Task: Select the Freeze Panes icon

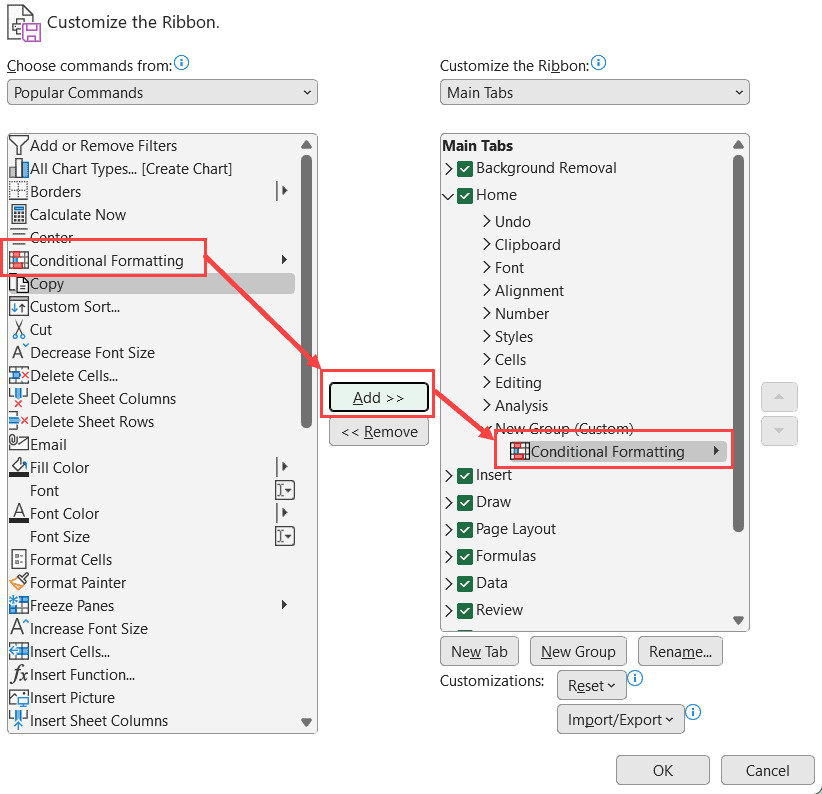Action: [x=18, y=605]
